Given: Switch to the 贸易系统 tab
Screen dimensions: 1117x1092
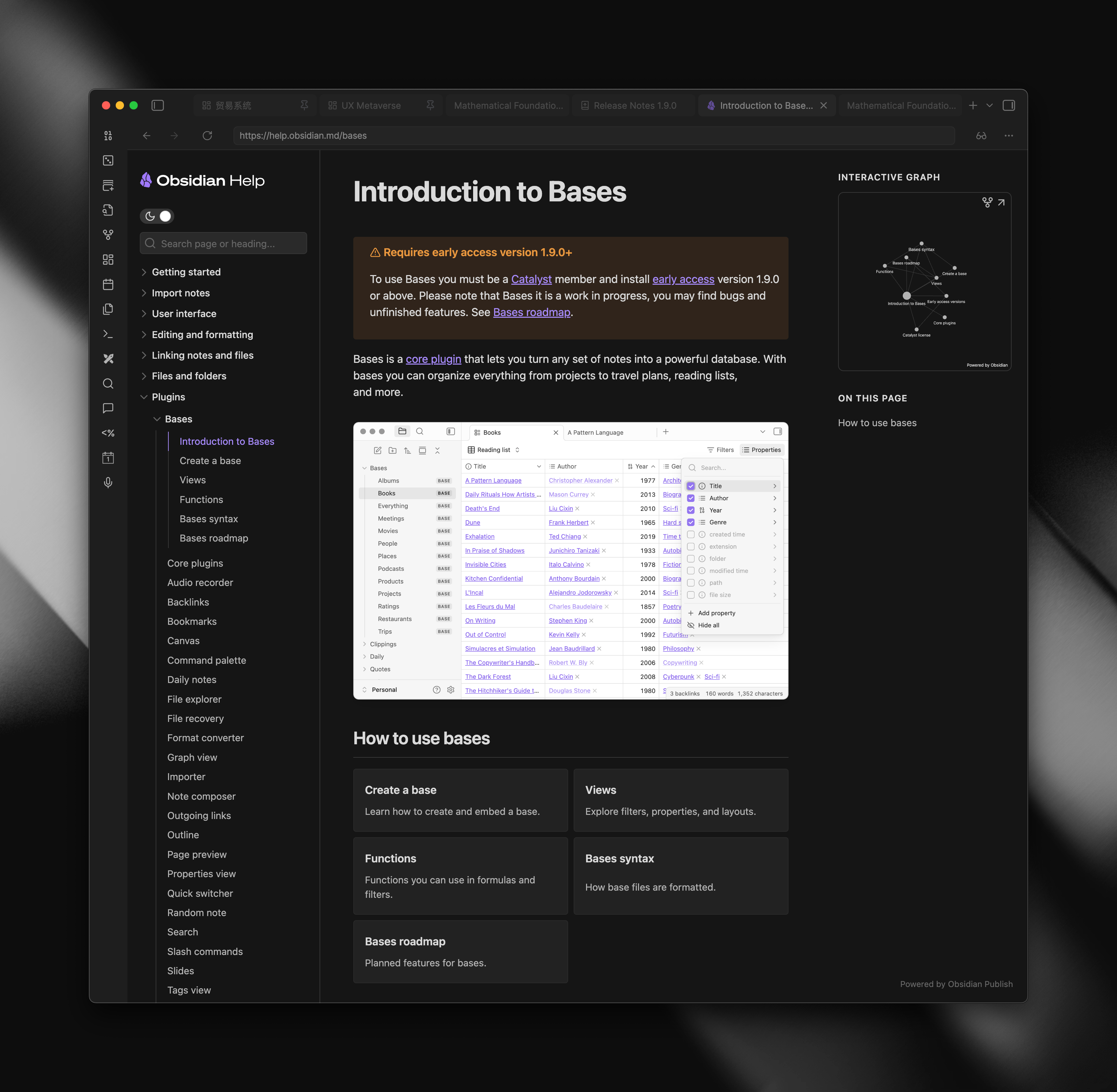Looking at the screenshot, I should pyautogui.click(x=255, y=106).
